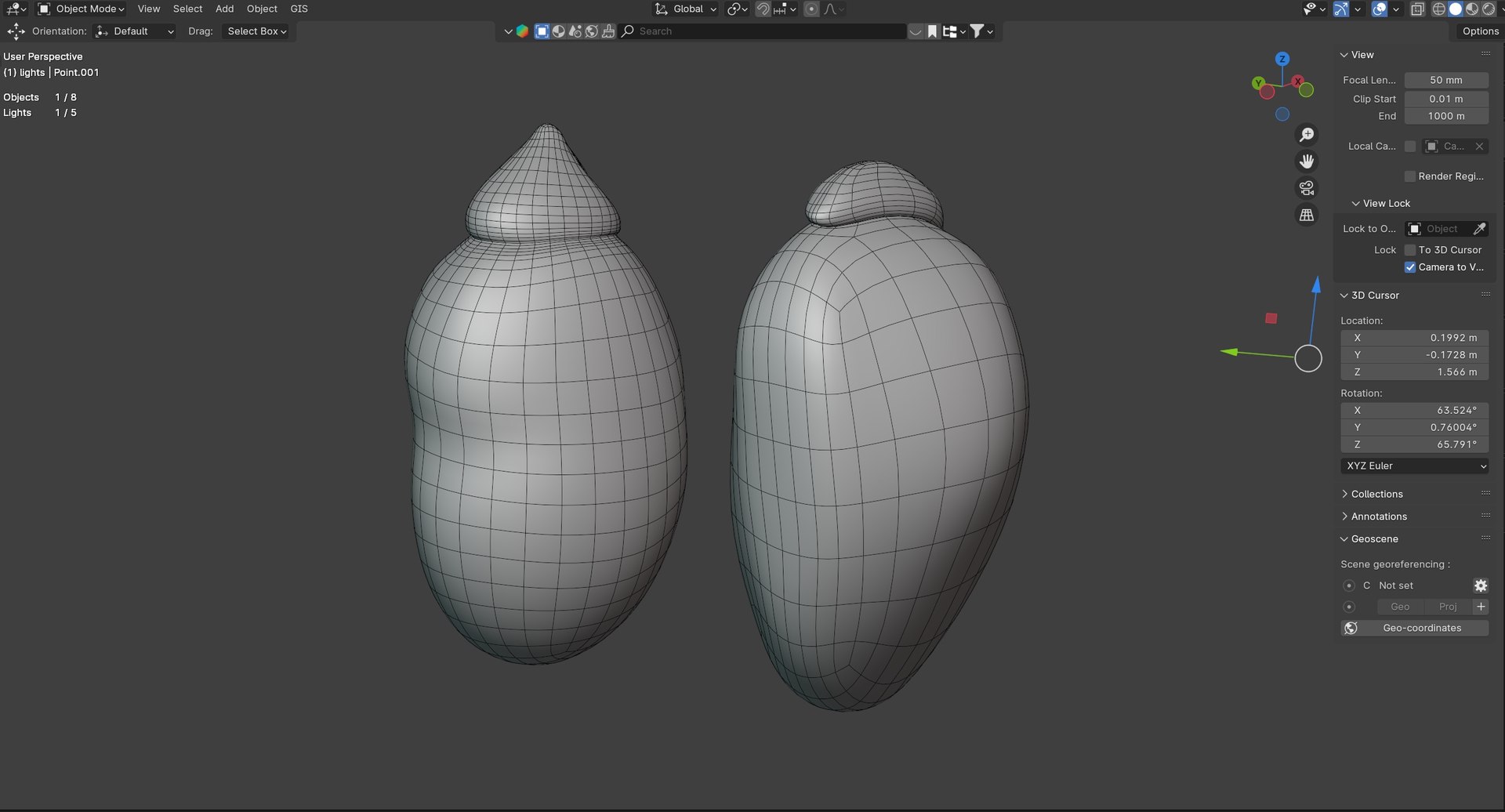This screenshot has width=1505, height=812.
Task: Switch to wireframe shading
Action: [x=1439, y=9]
